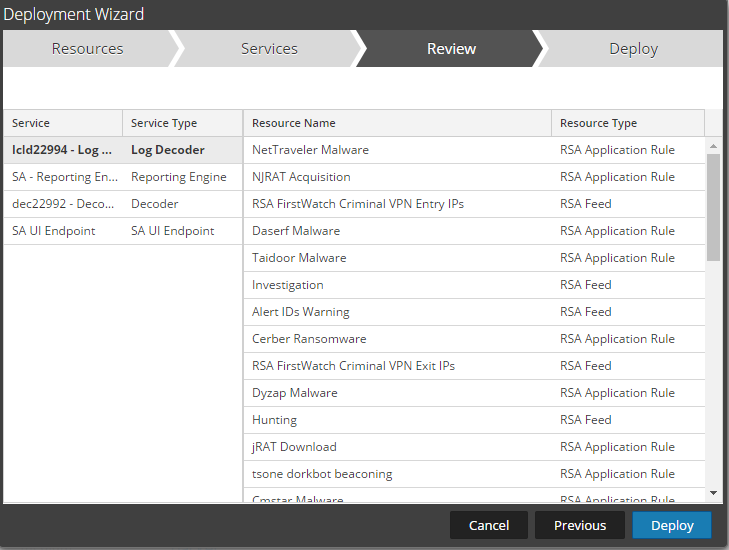Click the Deploy button
This screenshot has height=550, width=729.
pos(671,525)
